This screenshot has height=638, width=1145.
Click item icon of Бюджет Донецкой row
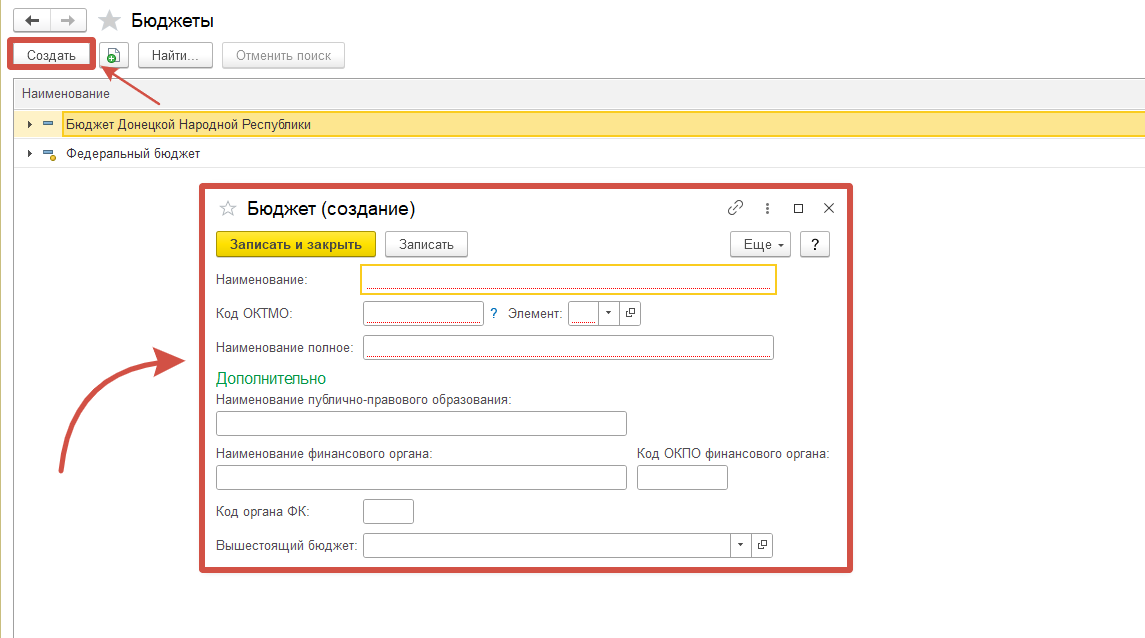coord(48,124)
